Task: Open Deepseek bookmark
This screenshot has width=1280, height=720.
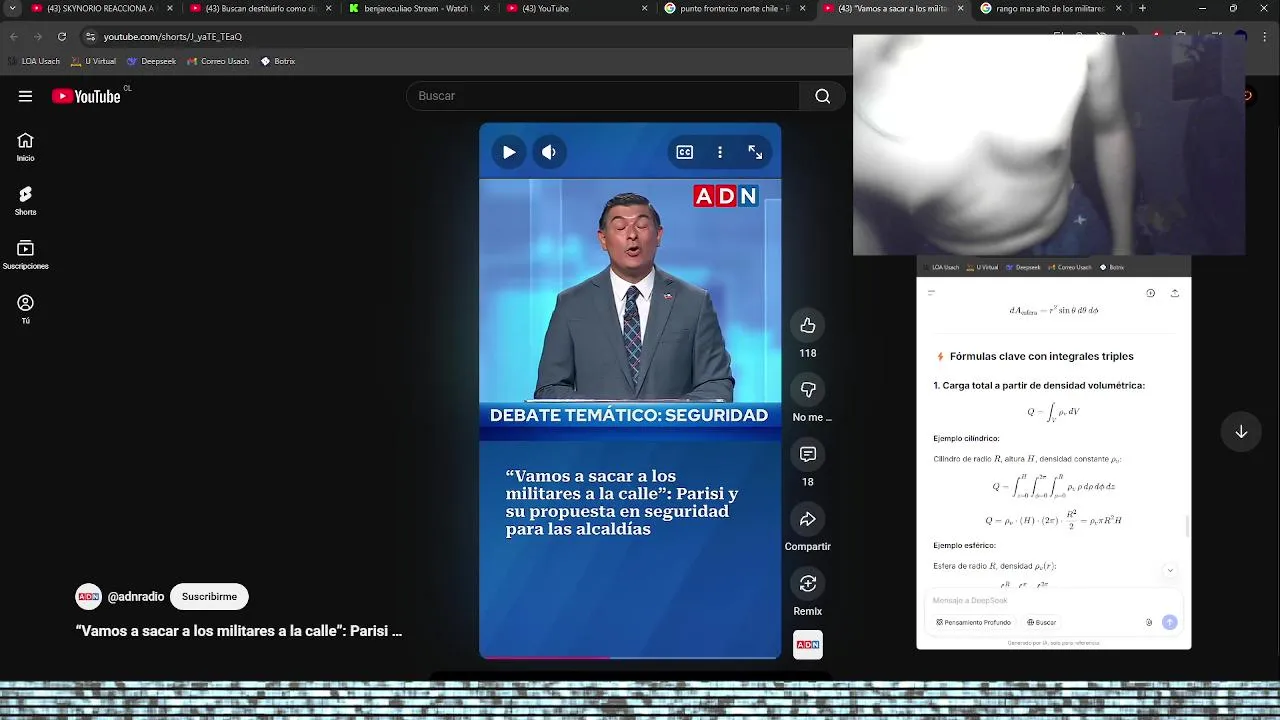Action: click(151, 61)
